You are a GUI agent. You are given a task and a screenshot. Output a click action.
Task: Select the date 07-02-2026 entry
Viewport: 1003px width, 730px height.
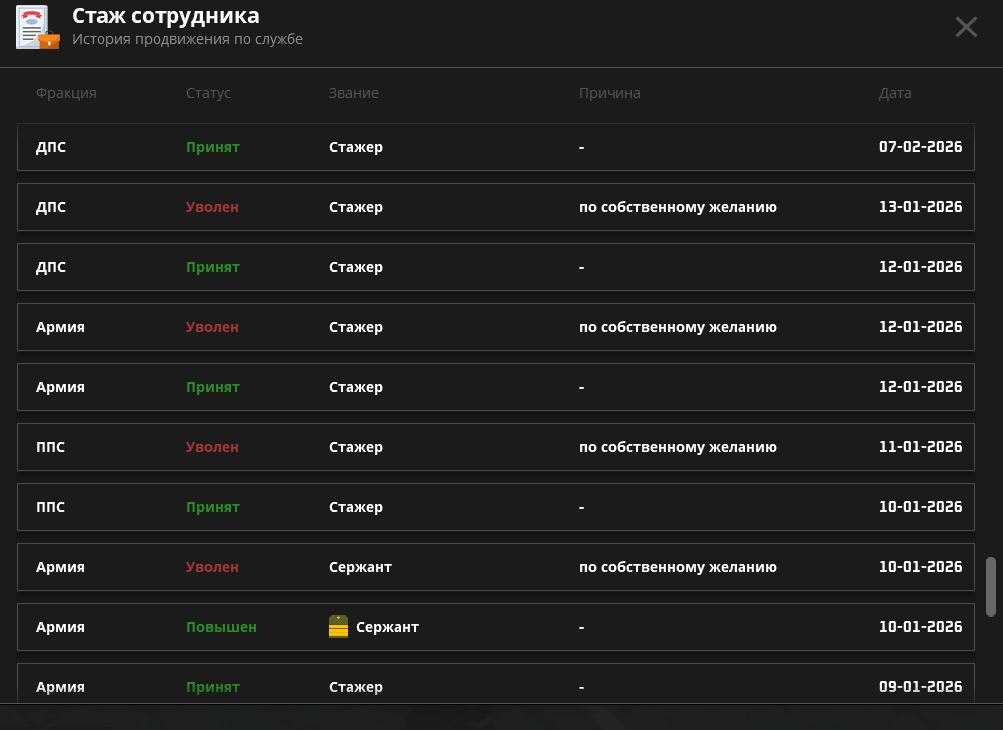[x=920, y=147]
